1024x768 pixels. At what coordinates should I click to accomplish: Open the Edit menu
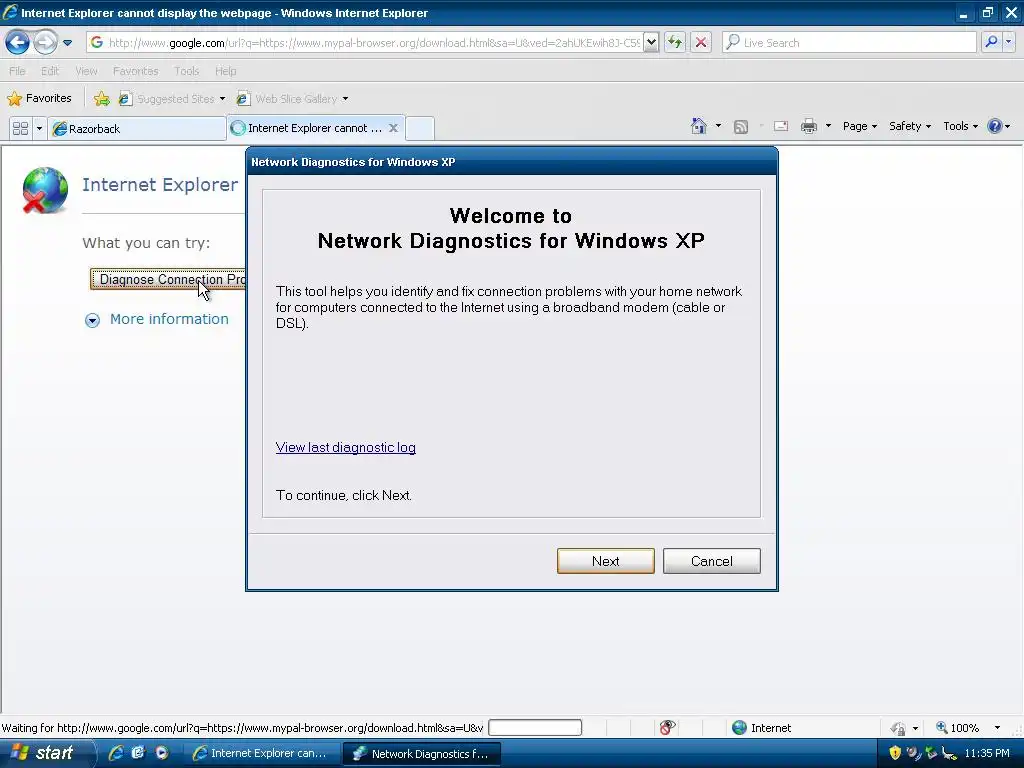pos(50,71)
